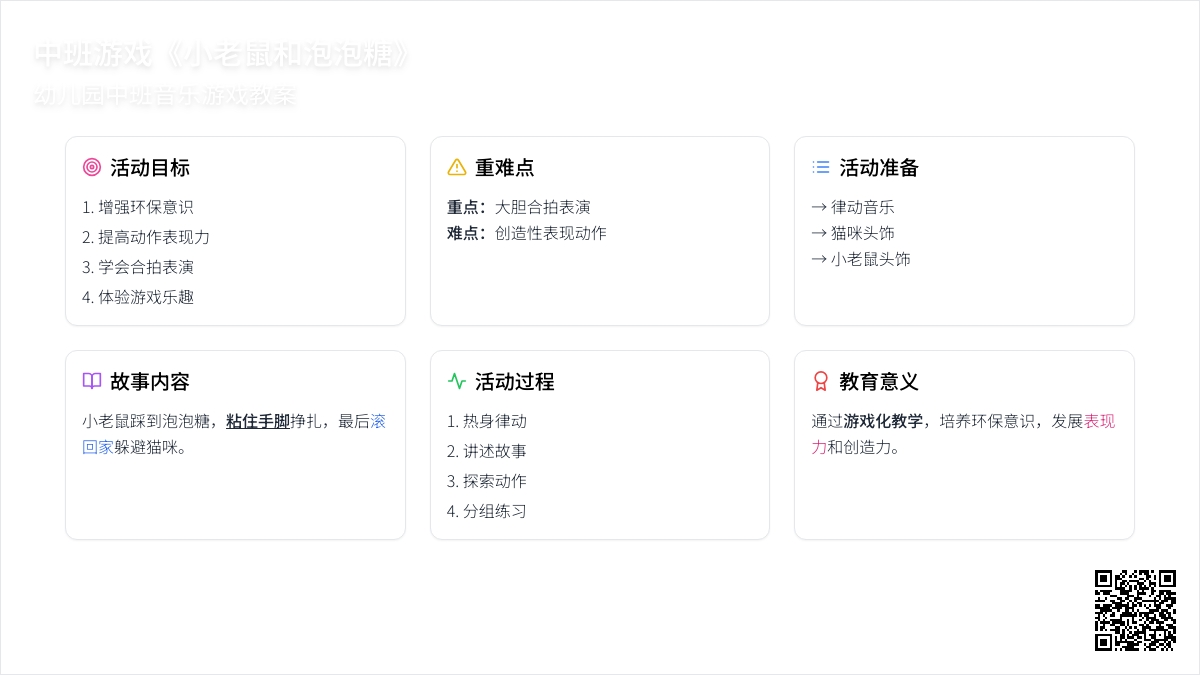This screenshot has height=675, width=1200.
Task: Click the 热身律动 step
Action: coord(487,422)
